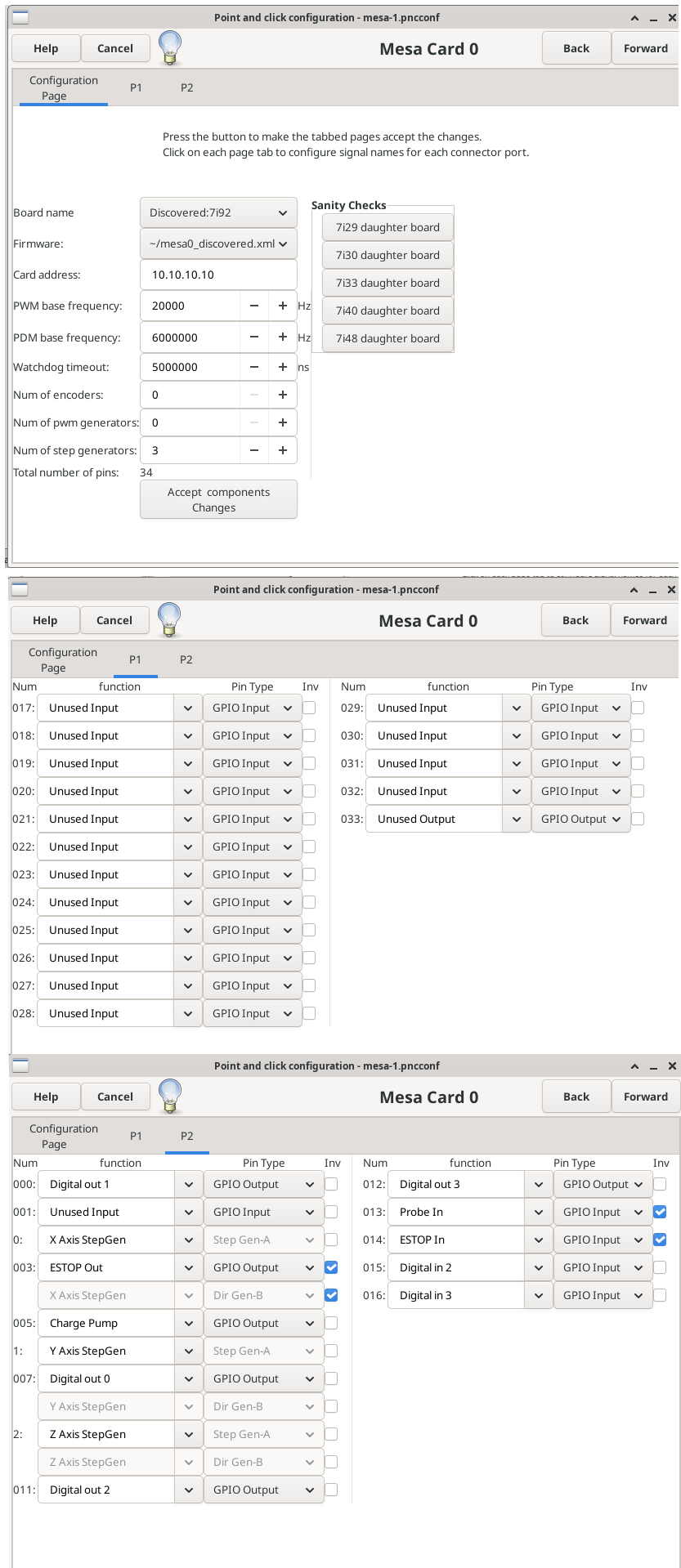Click the Card address input field
Screen dimensions: 681x1568
click(x=218, y=275)
